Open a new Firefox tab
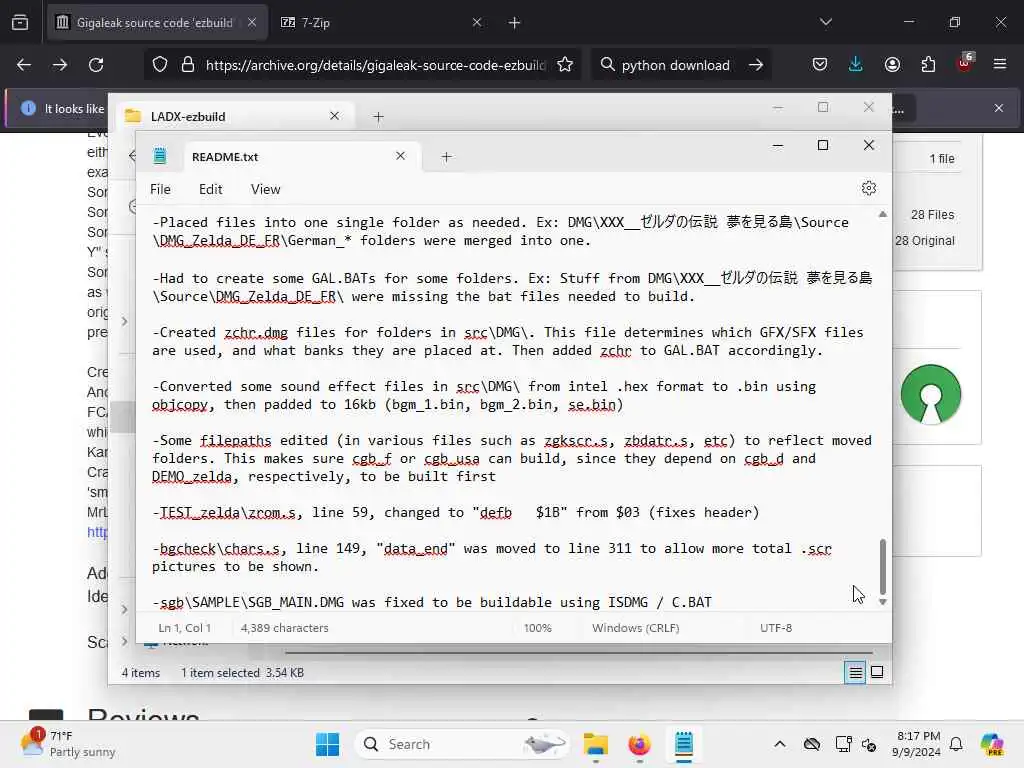This screenshot has height=768, width=1024. [514, 23]
